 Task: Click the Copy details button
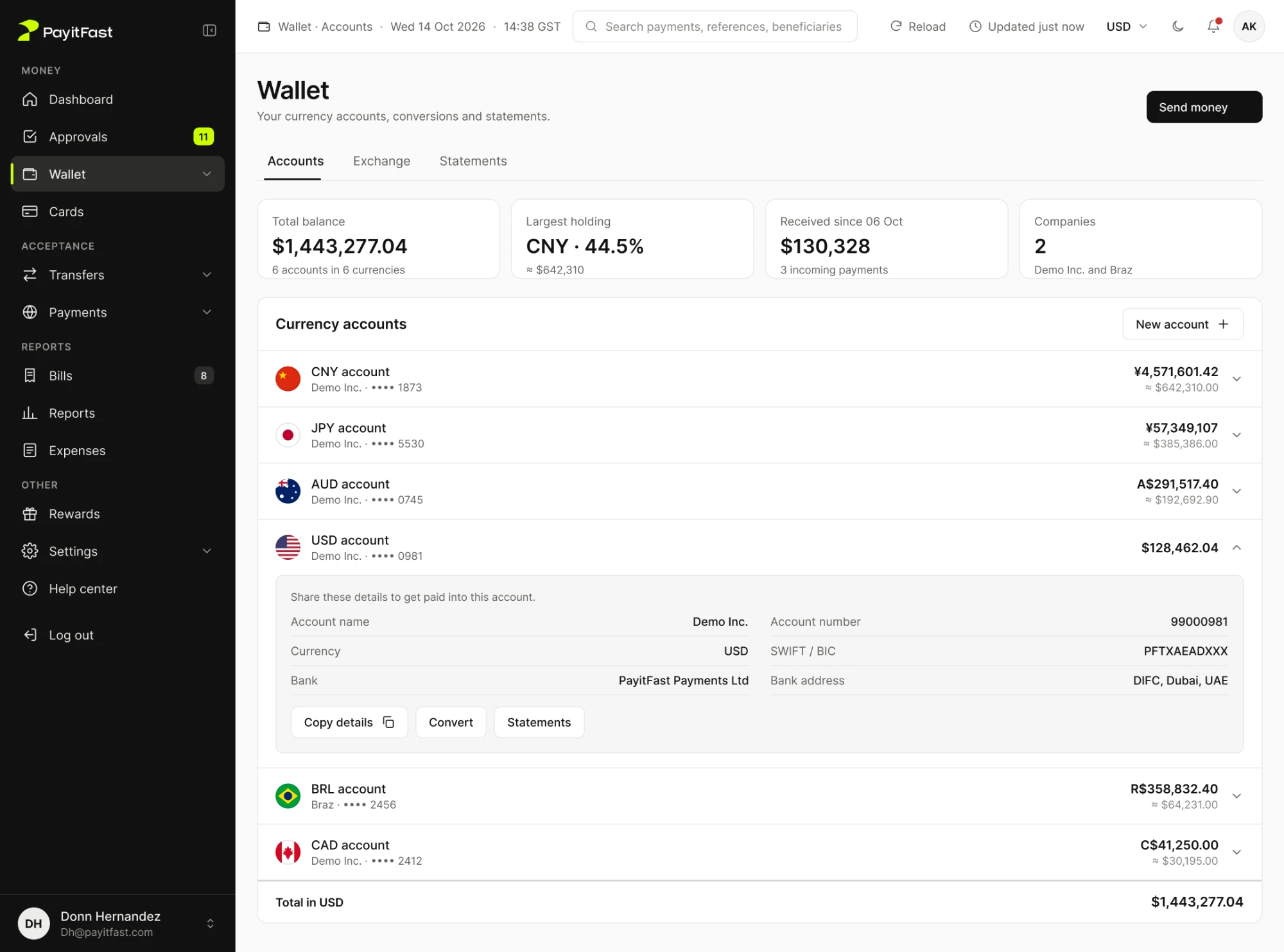[x=349, y=722]
